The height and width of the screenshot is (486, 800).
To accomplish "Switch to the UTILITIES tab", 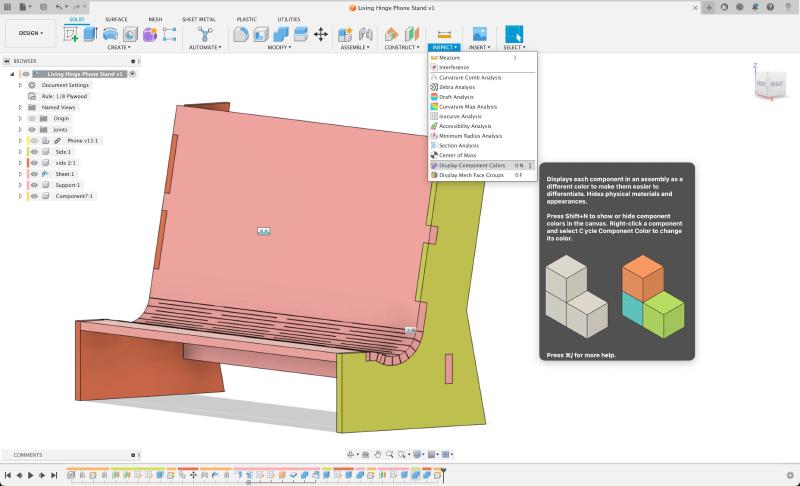I will [x=289, y=19].
